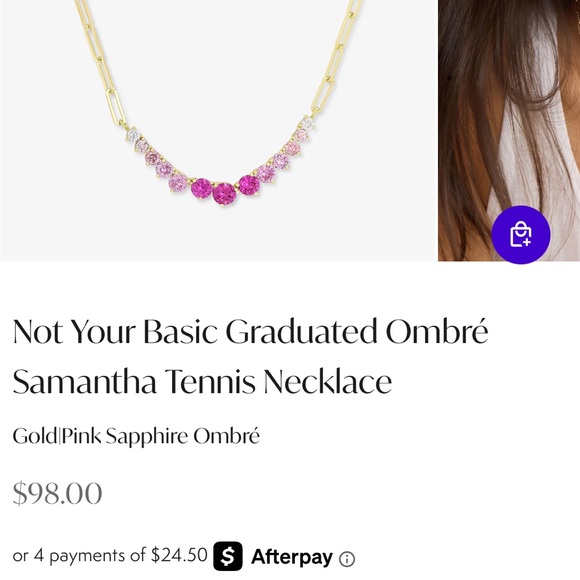Screen dimensions: 580x580
Task: Click the small white stone on left end
Action: (133, 135)
